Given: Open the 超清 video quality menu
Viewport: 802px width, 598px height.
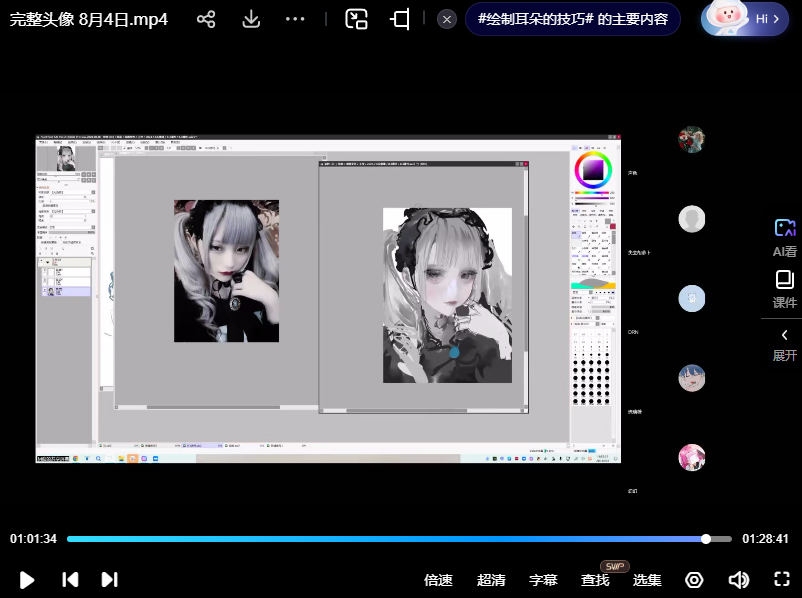Looking at the screenshot, I should 491,580.
